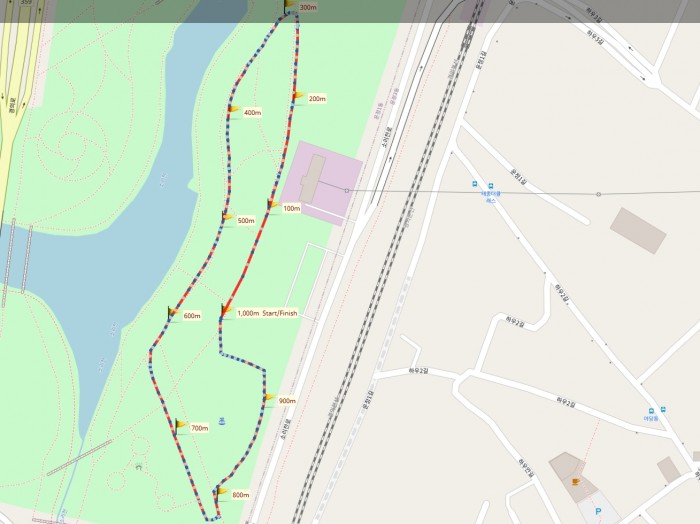700x524 pixels.
Task: Click the 600m flag by the river
Action: click(x=175, y=313)
